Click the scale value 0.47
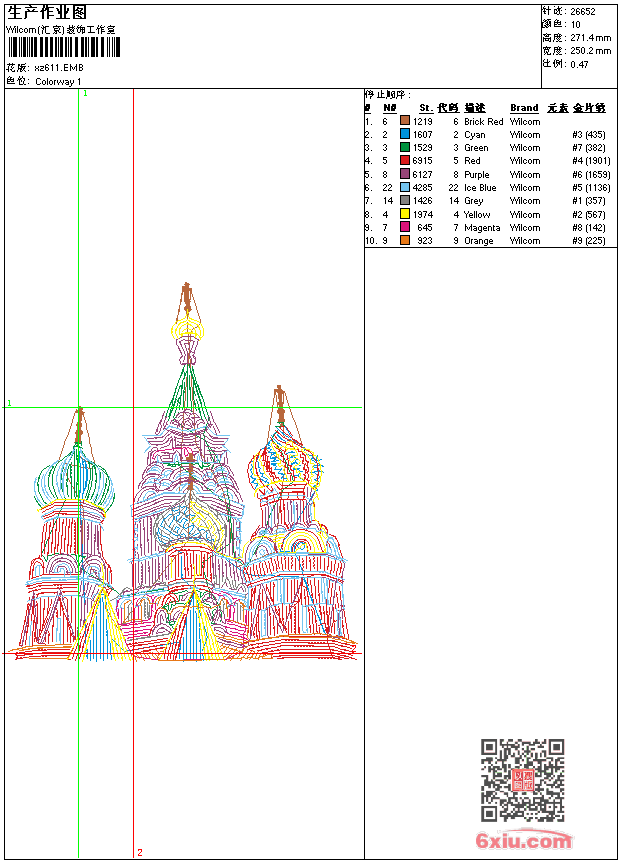Screen dimensions: 620x860 point(579,65)
